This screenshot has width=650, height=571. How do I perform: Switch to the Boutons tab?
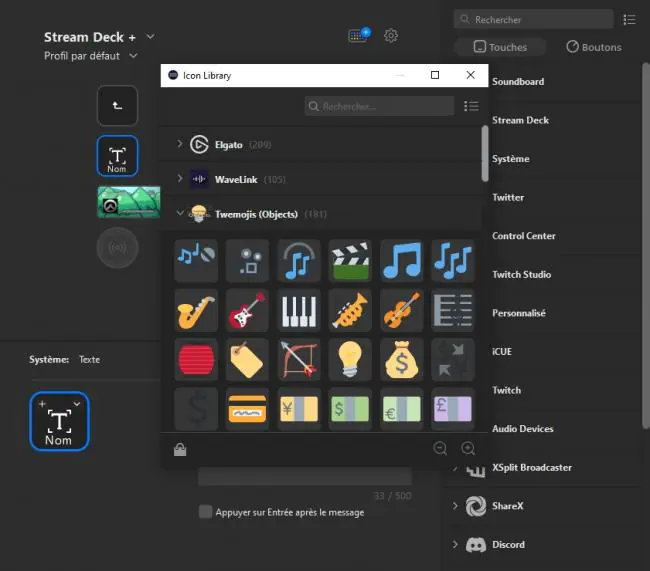(x=594, y=47)
